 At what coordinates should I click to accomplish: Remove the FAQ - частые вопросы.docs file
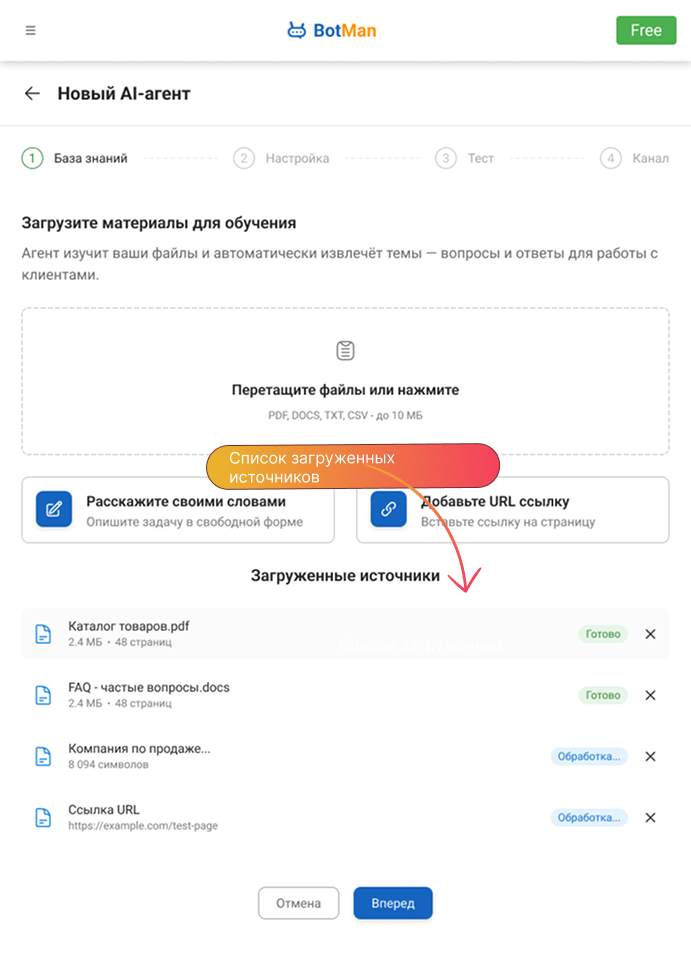(x=650, y=695)
